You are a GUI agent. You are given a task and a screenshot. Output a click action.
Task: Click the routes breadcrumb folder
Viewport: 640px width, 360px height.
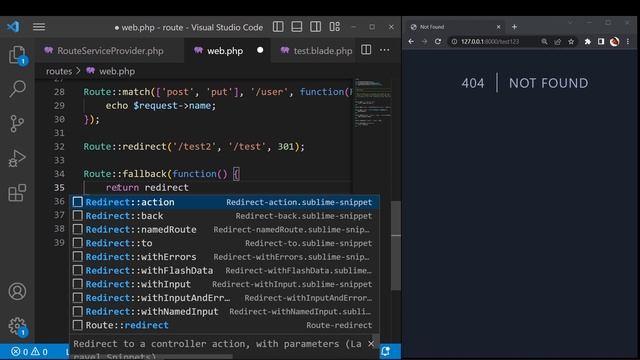59,71
